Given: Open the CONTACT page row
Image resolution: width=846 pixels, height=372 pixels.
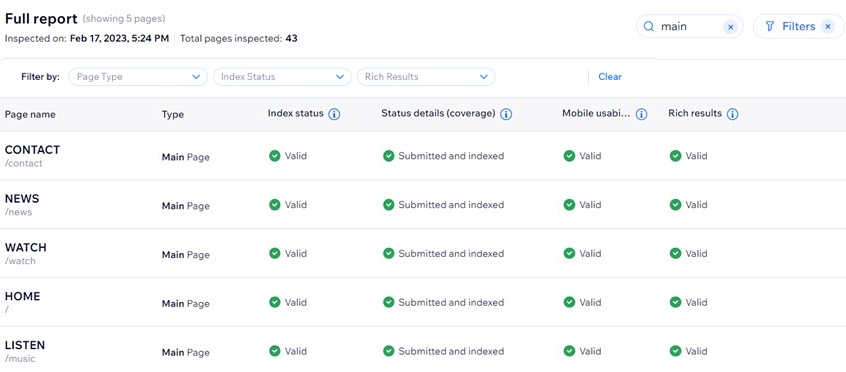Looking at the screenshot, I should tap(423, 155).
